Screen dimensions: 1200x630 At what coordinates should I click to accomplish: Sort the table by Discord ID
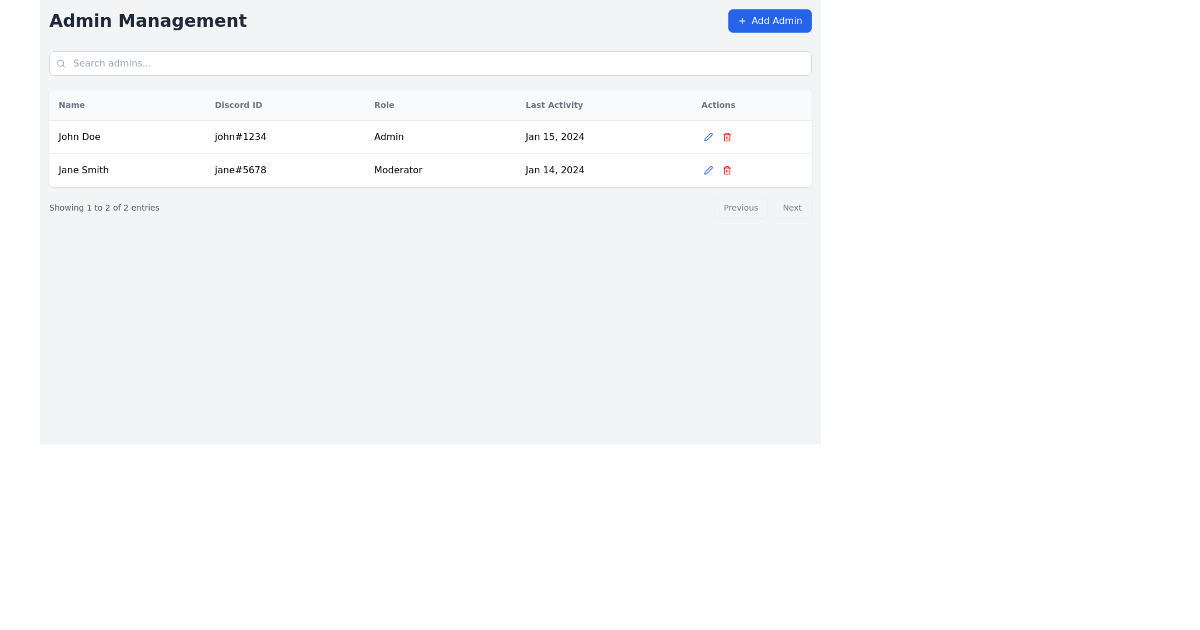click(x=238, y=105)
